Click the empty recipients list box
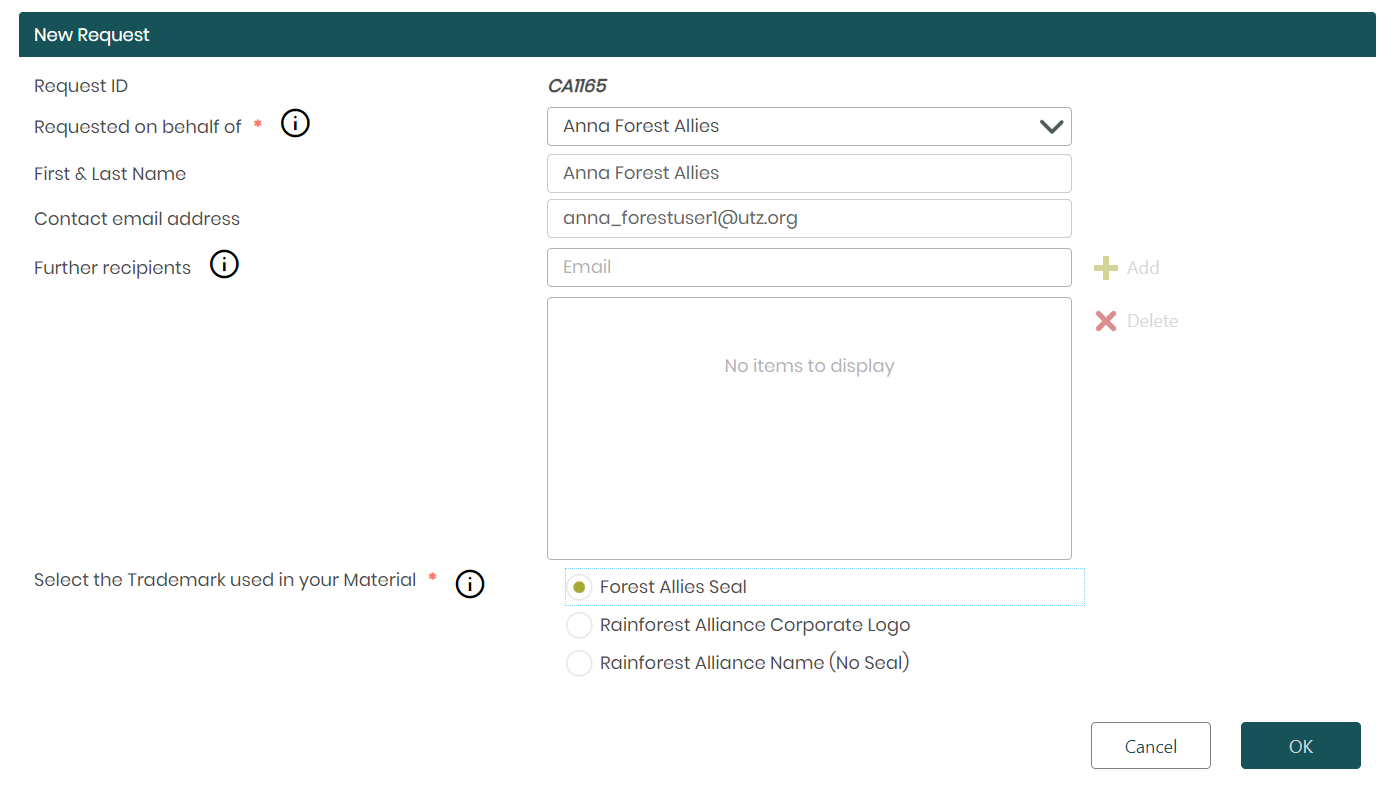Screen dimensions: 1385x798 pyautogui.click(x=809, y=428)
